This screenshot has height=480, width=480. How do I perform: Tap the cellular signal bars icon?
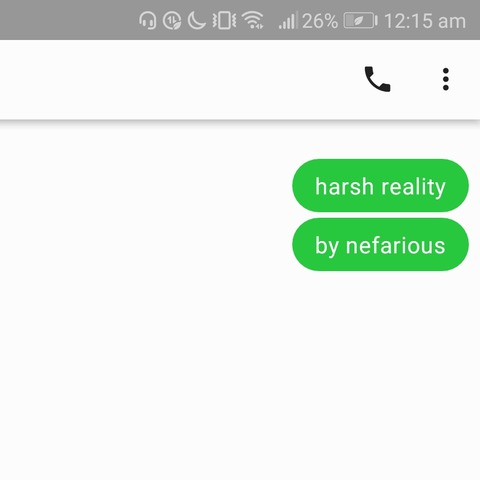(287, 21)
